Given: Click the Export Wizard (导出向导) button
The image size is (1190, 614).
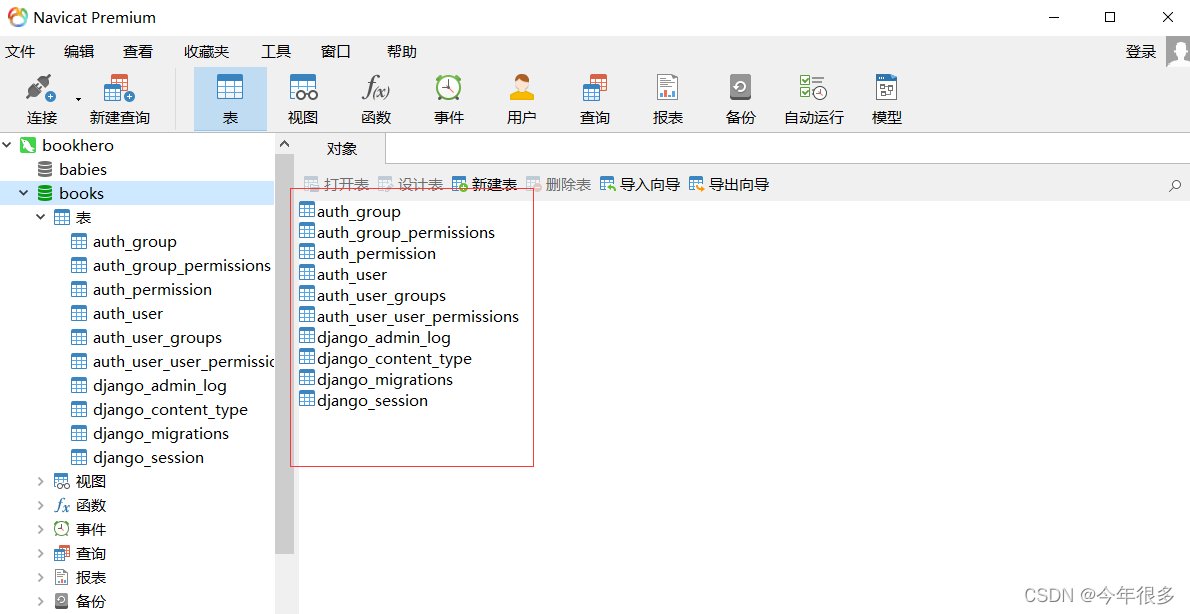Looking at the screenshot, I should (x=729, y=184).
